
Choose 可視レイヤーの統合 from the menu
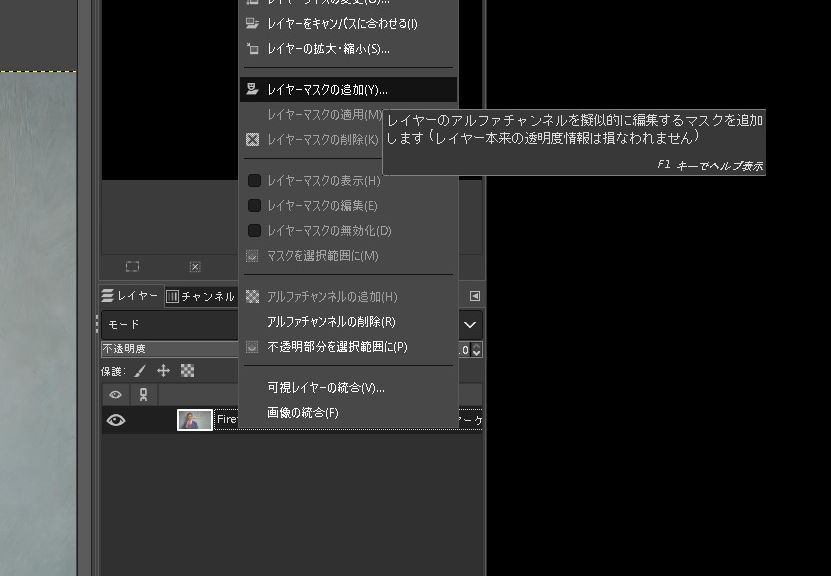point(325,388)
